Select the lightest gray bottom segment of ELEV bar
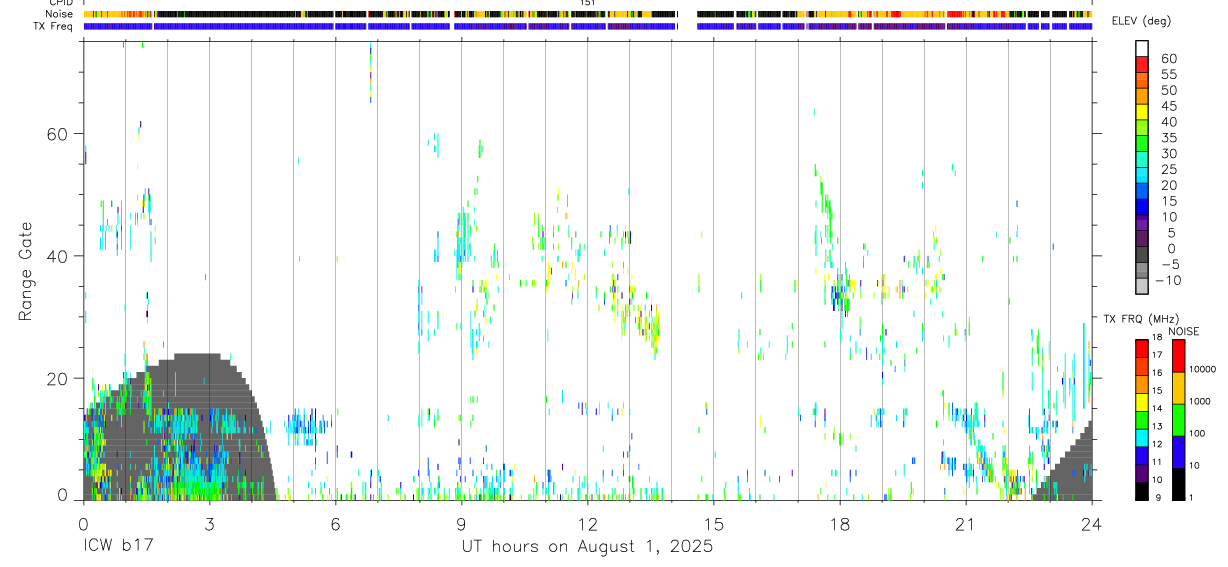The image size is (1228, 567). coord(1142,287)
